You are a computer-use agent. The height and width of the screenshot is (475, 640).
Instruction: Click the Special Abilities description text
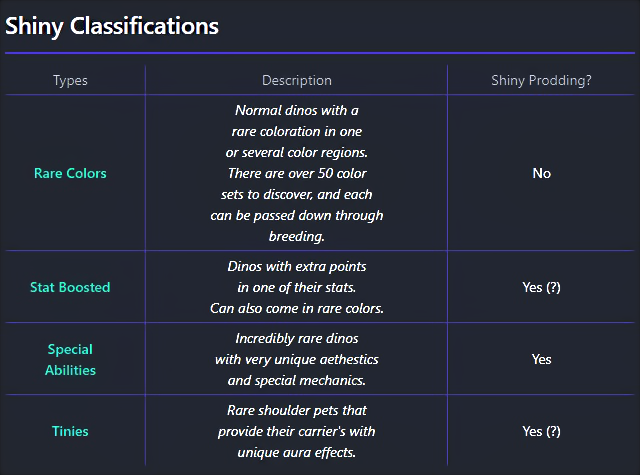pos(297,360)
